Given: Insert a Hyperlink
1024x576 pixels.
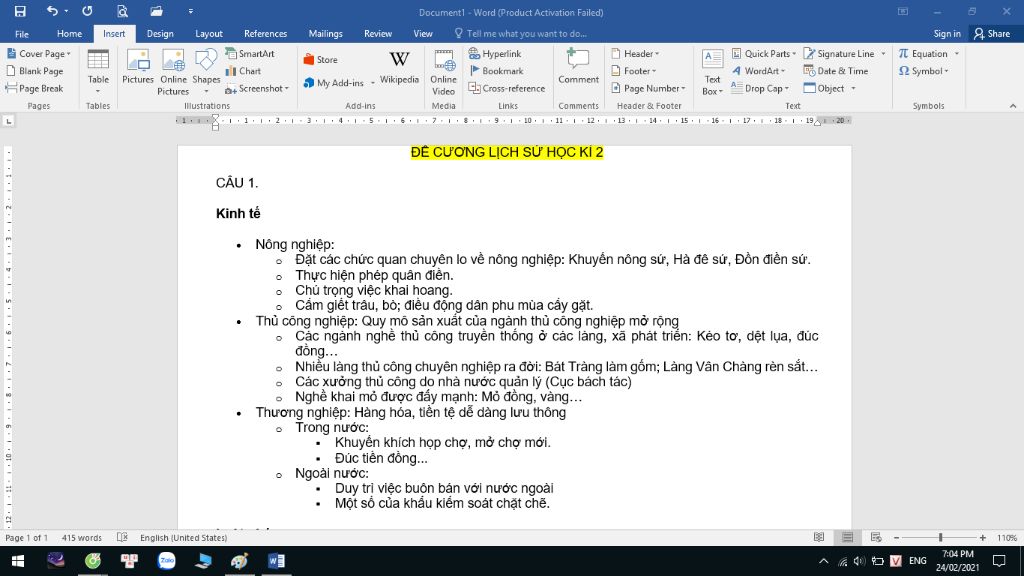Looking at the screenshot, I should [x=495, y=54].
